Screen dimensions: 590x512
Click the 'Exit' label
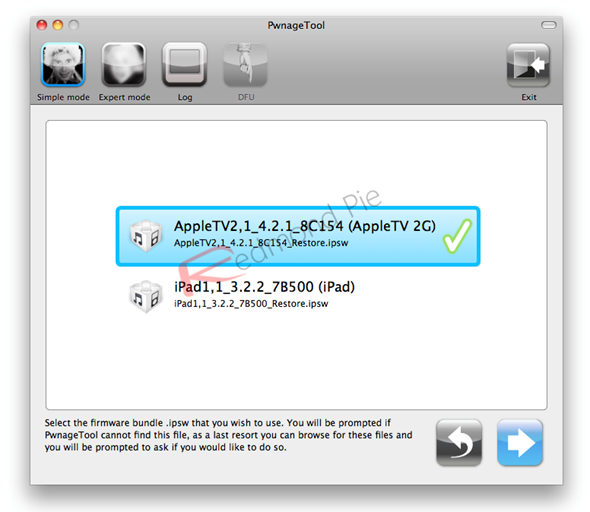(529, 97)
